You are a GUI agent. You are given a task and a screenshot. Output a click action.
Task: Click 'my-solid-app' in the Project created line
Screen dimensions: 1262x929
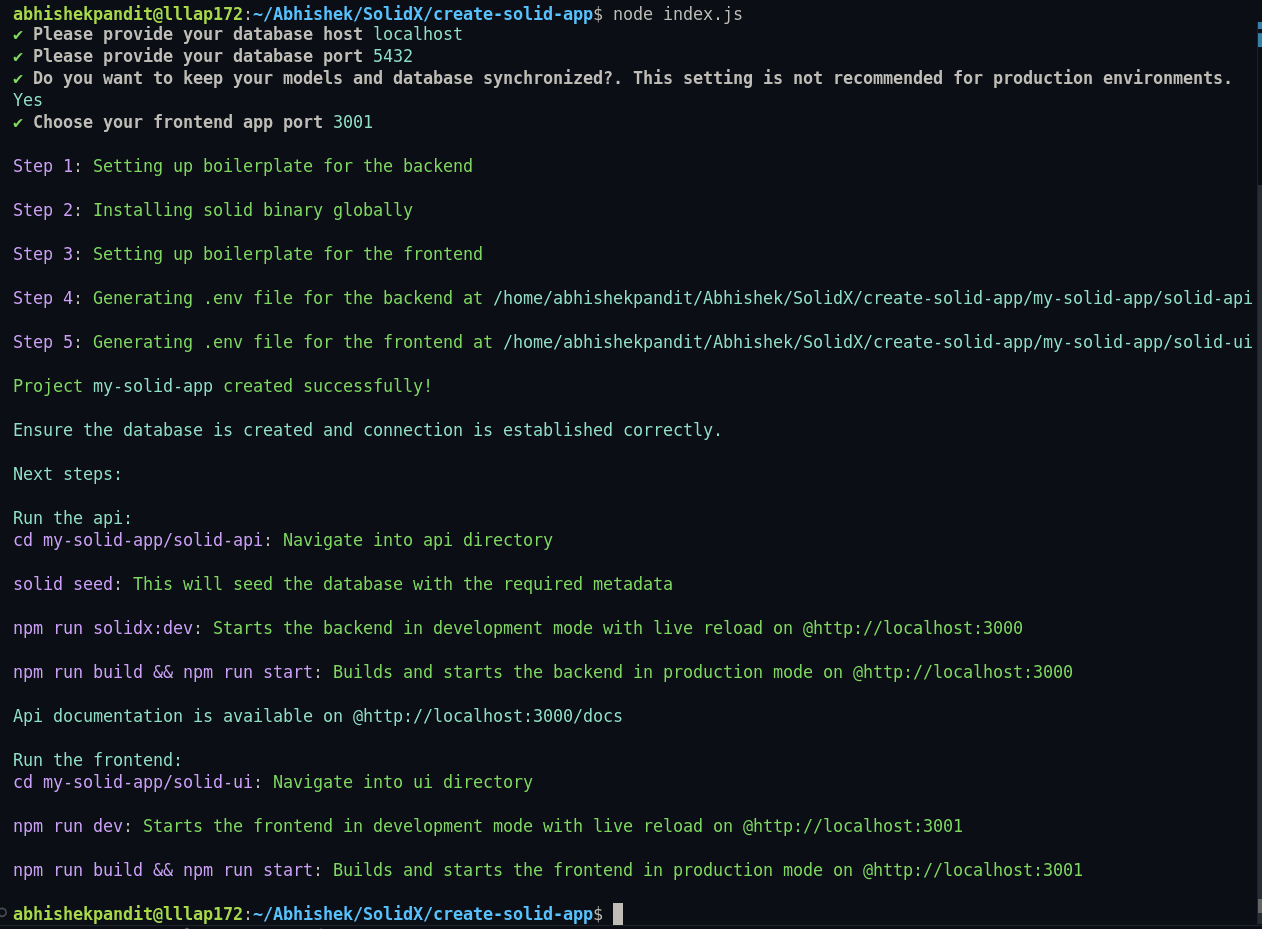(x=153, y=386)
